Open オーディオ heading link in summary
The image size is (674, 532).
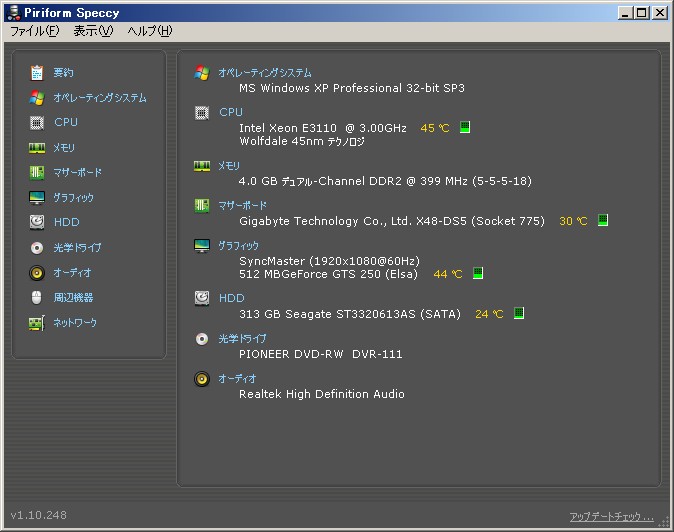pos(237,378)
